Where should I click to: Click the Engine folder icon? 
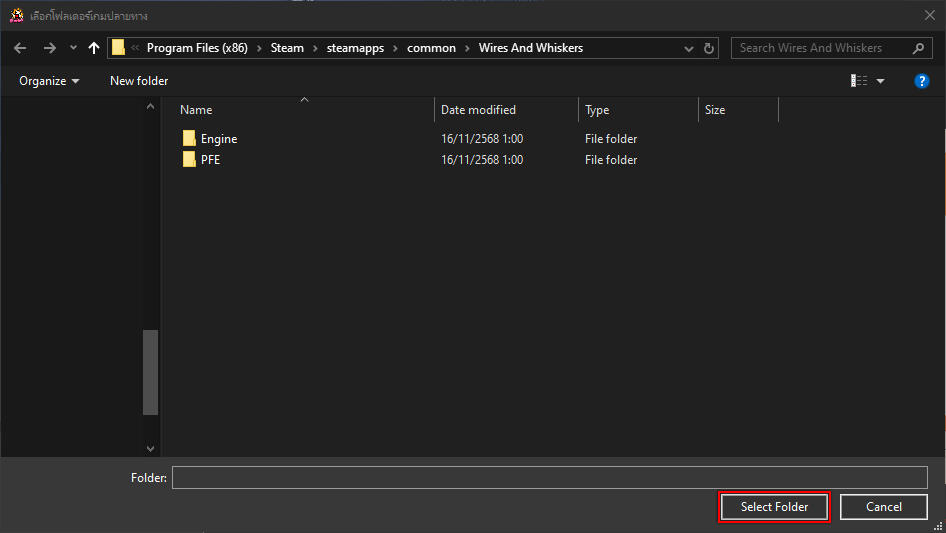189,139
